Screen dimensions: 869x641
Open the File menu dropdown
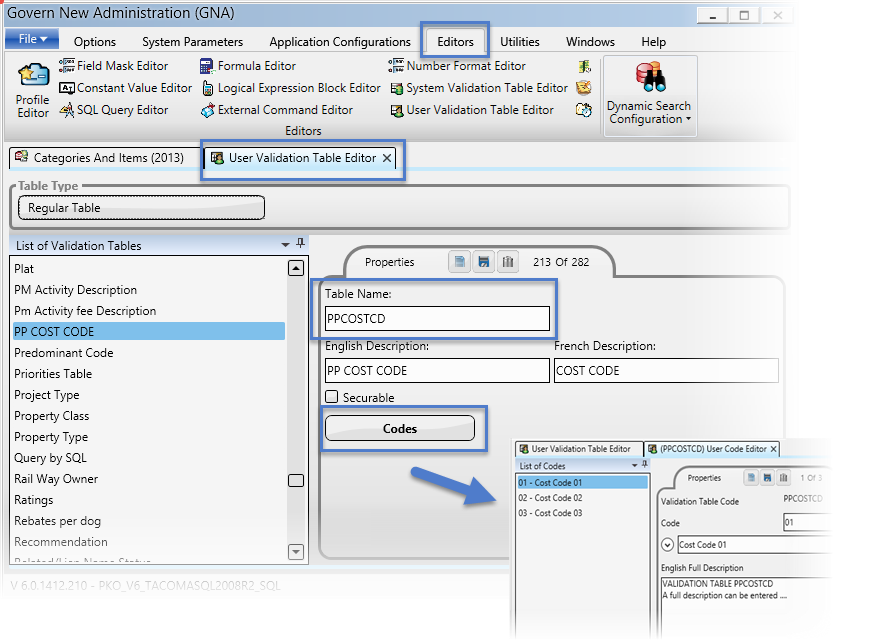tap(33, 39)
